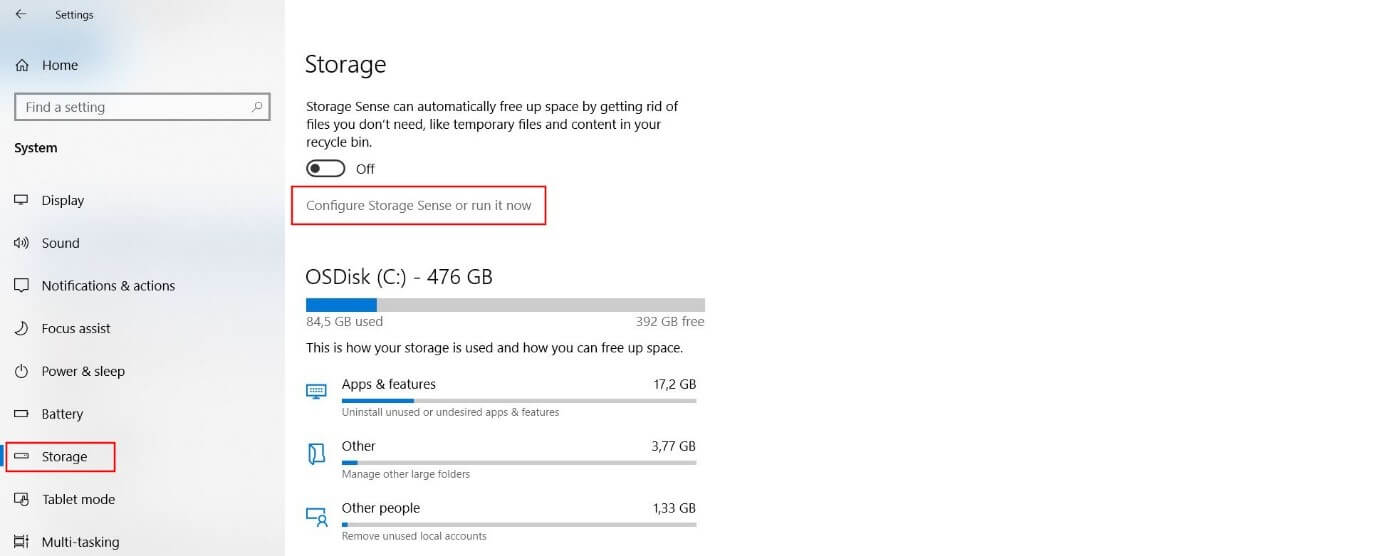Click the search magnifier icon
This screenshot has width=1388, height=556.
(257, 107)
